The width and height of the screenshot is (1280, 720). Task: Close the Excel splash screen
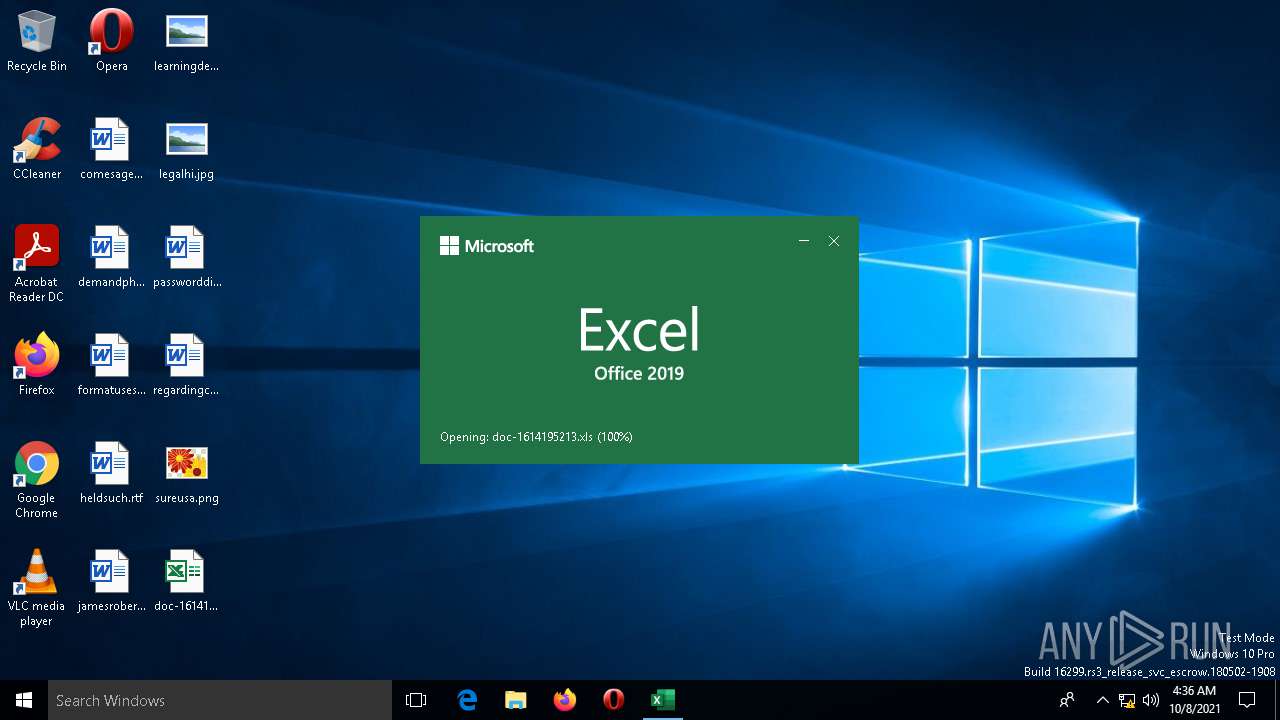point(834,241)
